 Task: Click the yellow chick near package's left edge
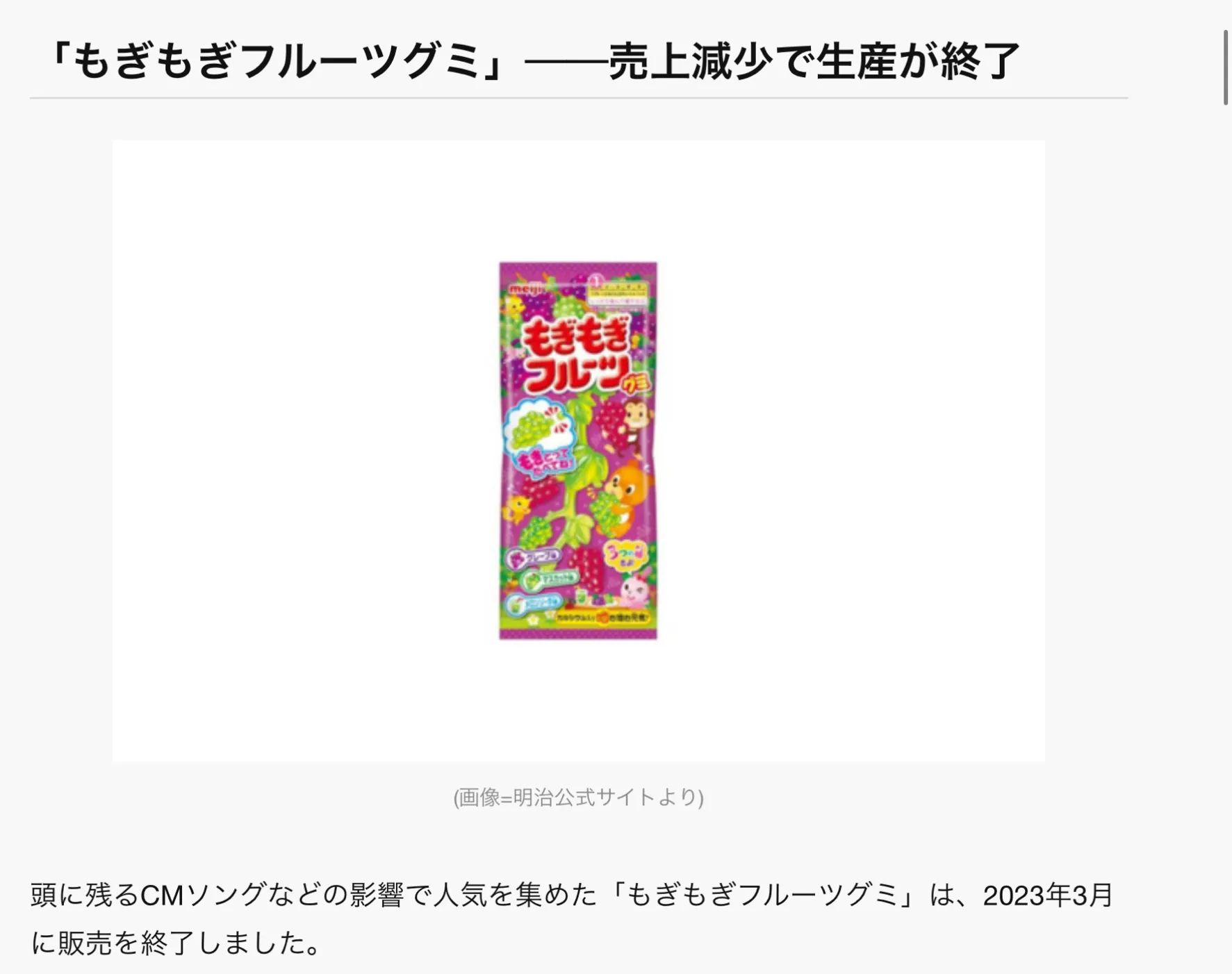tap(516, 508)
